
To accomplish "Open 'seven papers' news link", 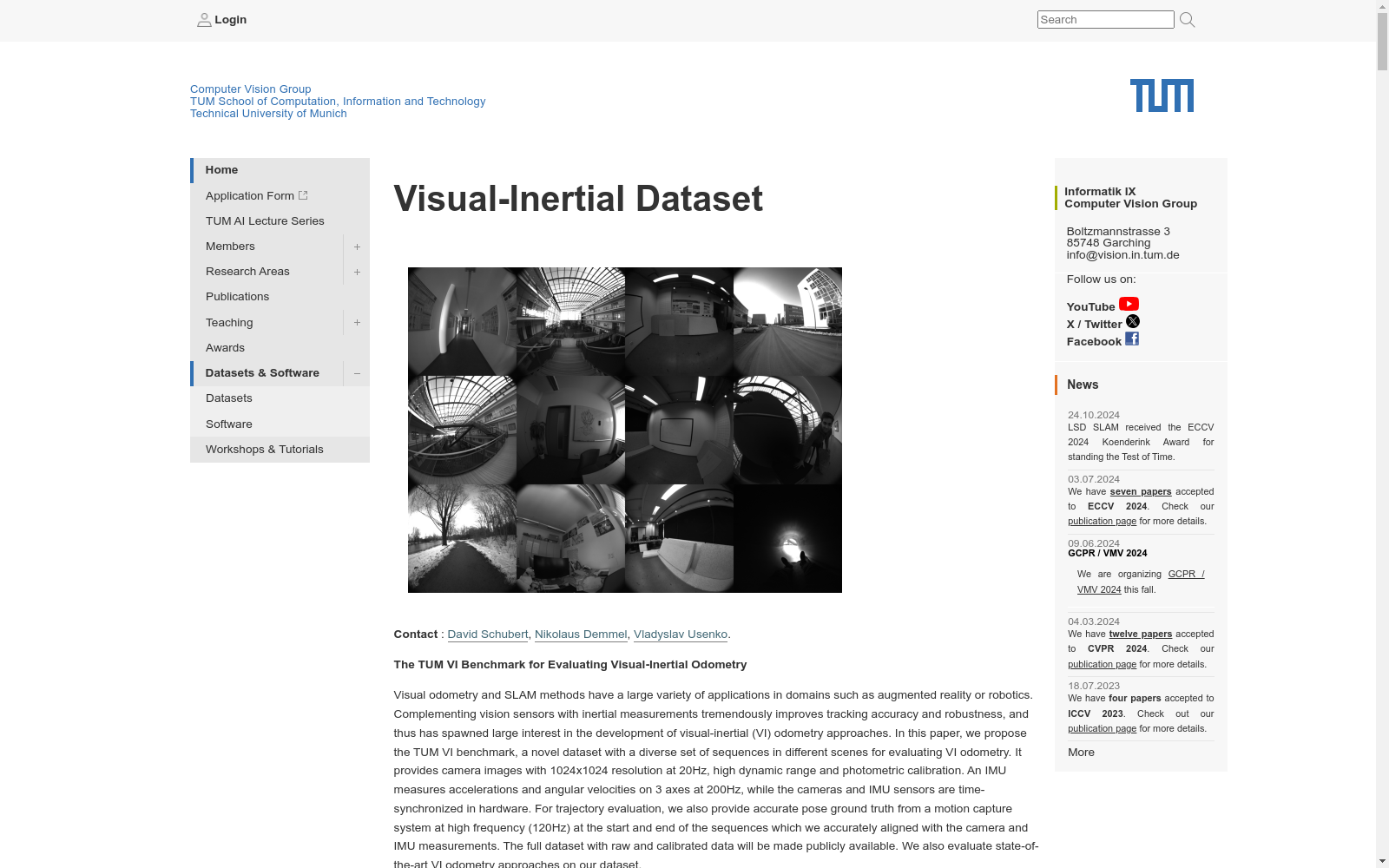I will click(1141, 491).
